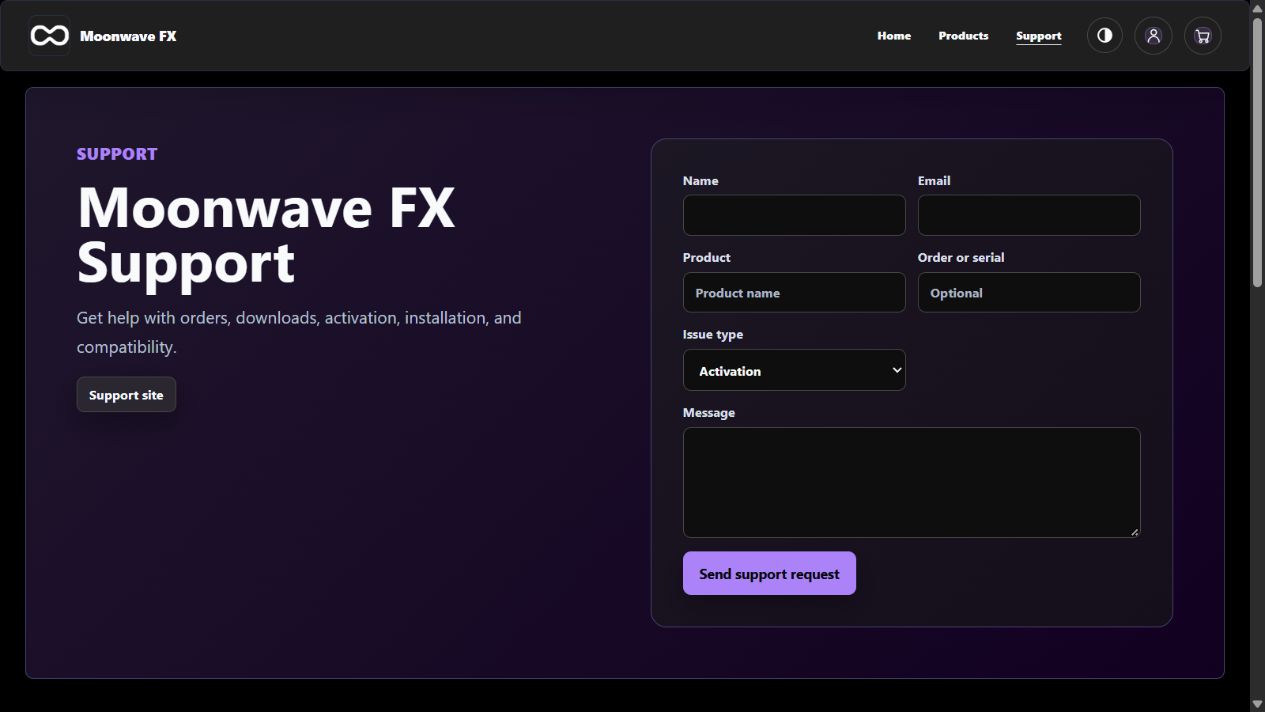Image resolution: width=1265 pixels, height=712 pixels.
Task: Click the Moonwave FX Support headline
Action: [x=266, y=235]
